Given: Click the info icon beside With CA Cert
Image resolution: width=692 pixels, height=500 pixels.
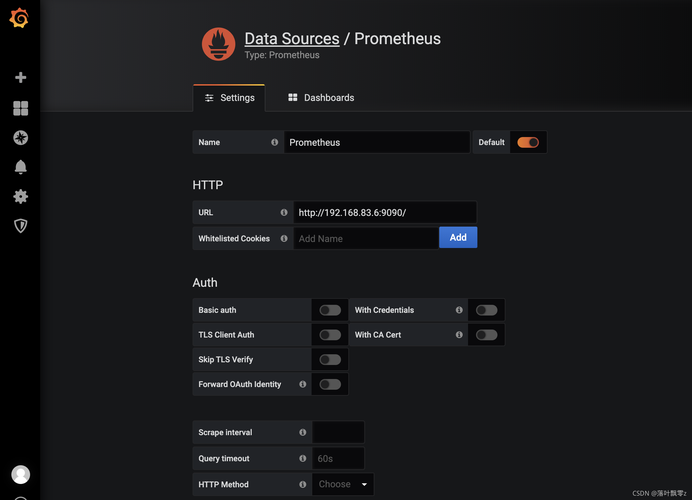Looking at the screenshot, I should click(x=459, y=335).
